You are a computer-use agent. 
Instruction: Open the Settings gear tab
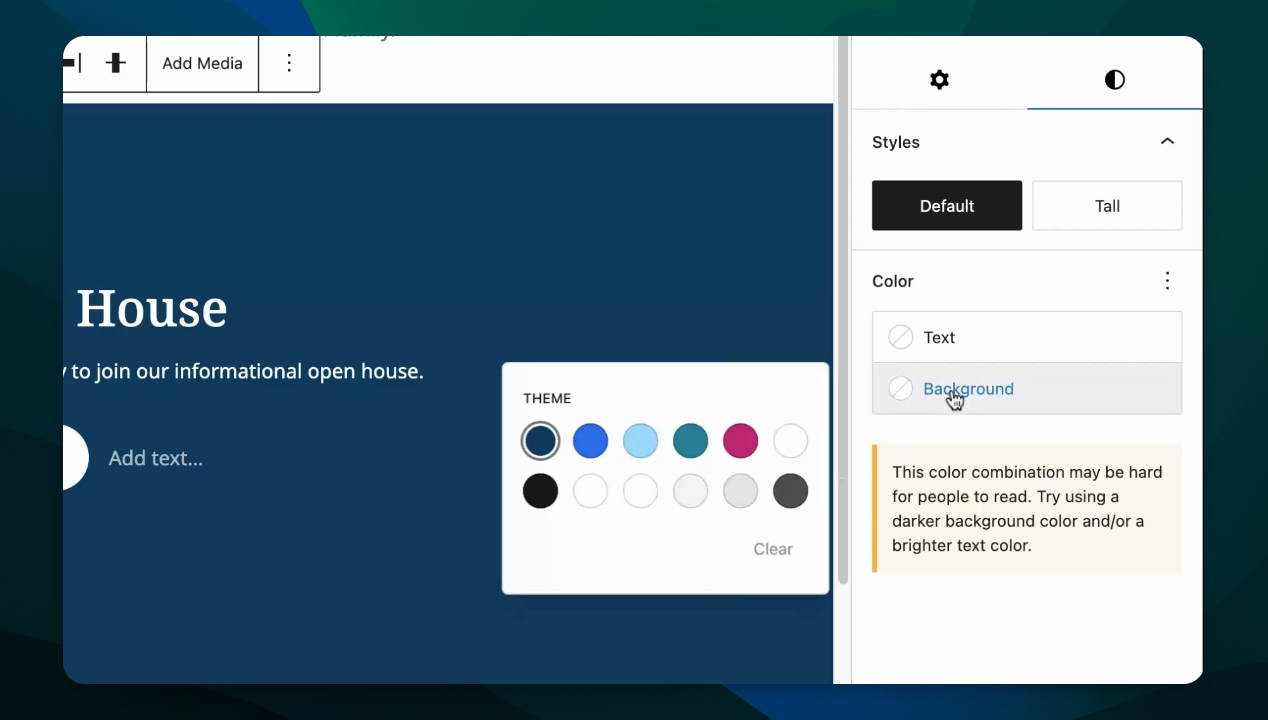[939, 80]
